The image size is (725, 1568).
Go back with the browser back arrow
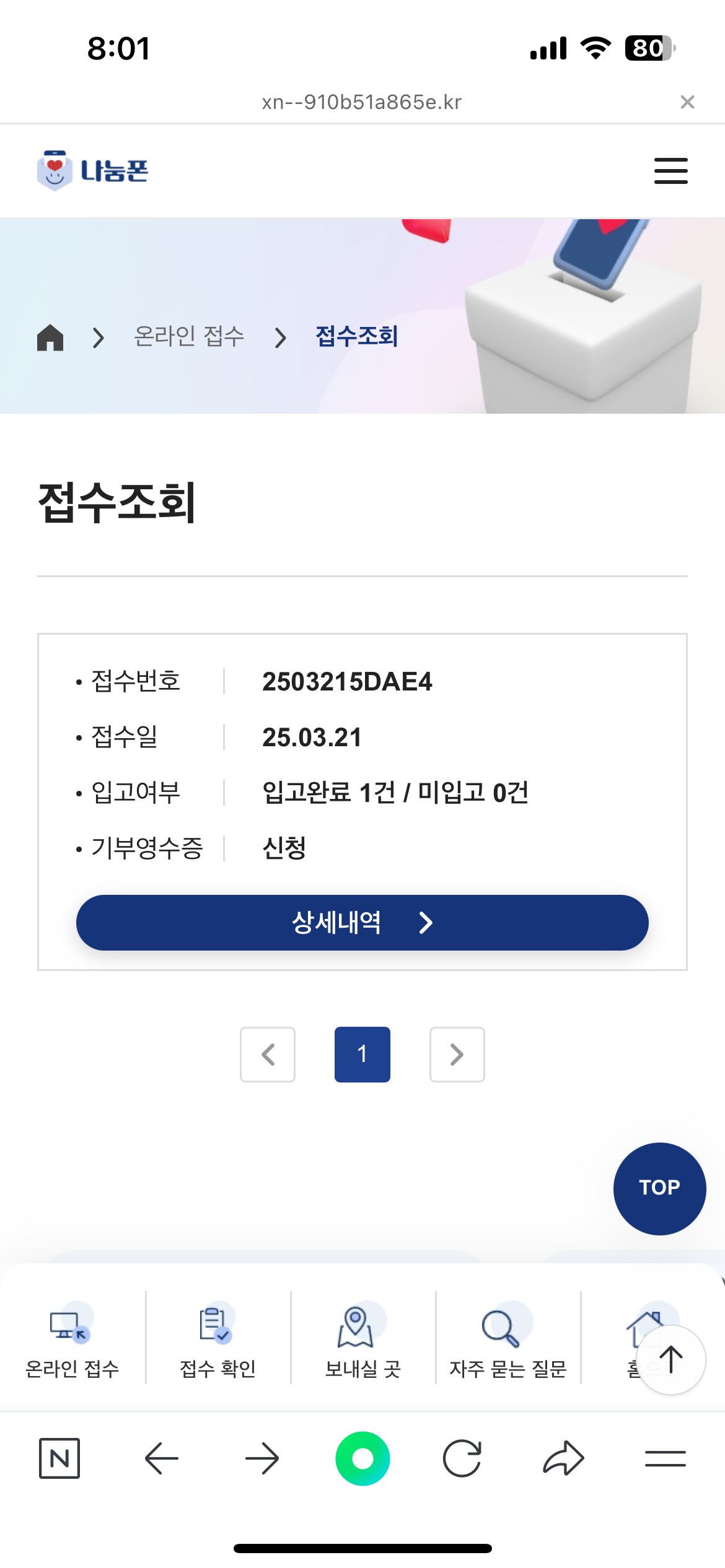pyautogui.click(x=161, y=1458)
